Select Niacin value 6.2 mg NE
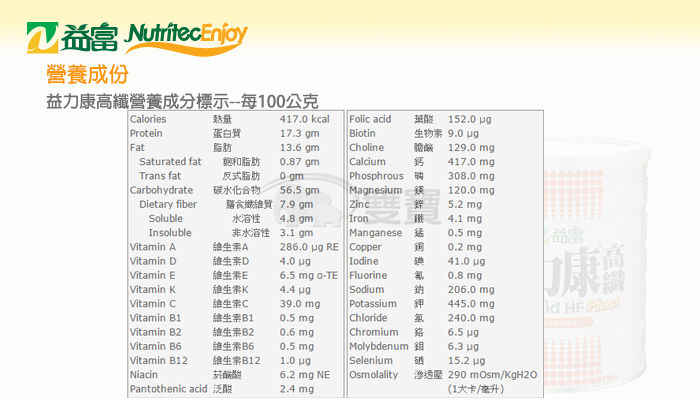 [305, 375]
